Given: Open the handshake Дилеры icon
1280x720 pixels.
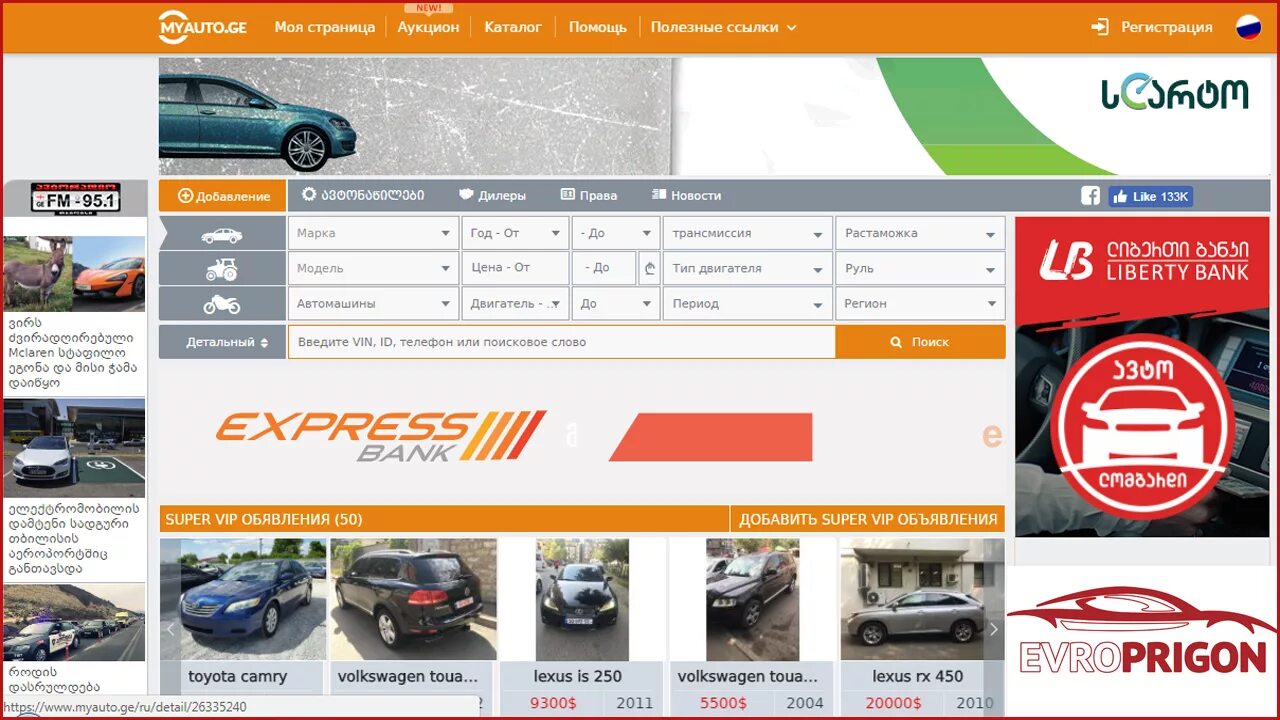Looking at the screenshot, I should [464, 195].
